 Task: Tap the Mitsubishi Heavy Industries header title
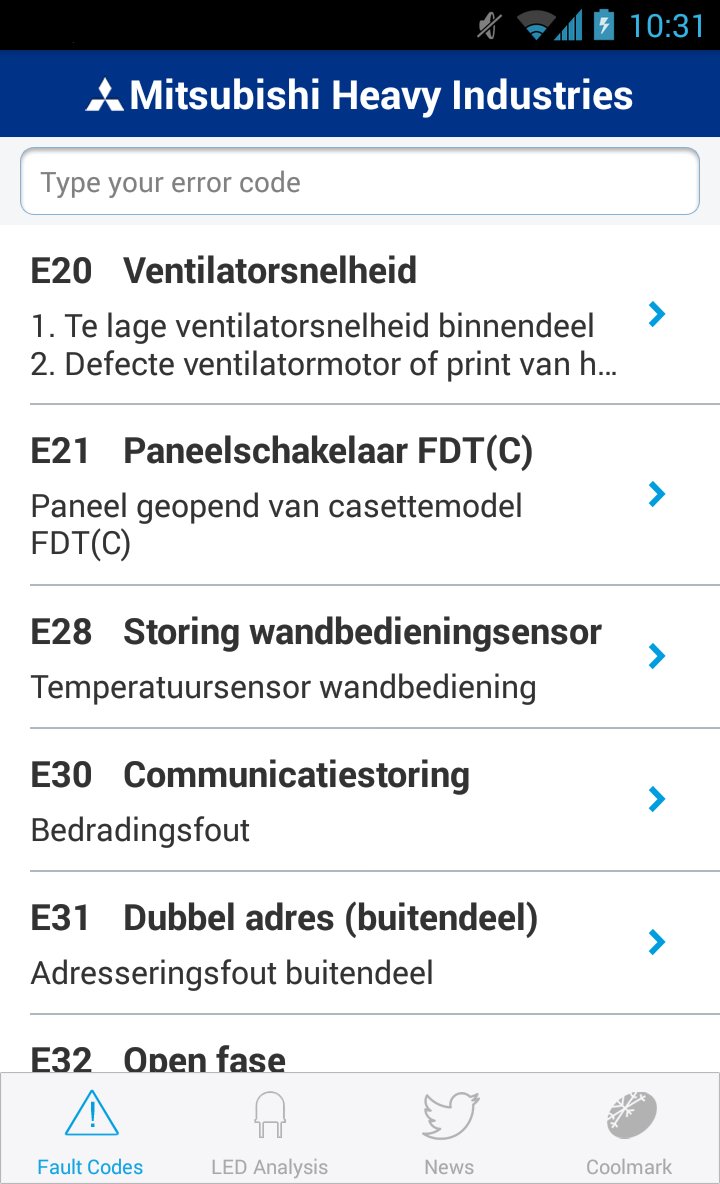point(381,96)
